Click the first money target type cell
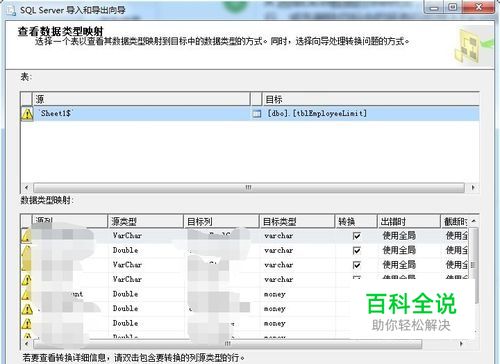This screenshot has height=364, width=500. coord(298,294)
